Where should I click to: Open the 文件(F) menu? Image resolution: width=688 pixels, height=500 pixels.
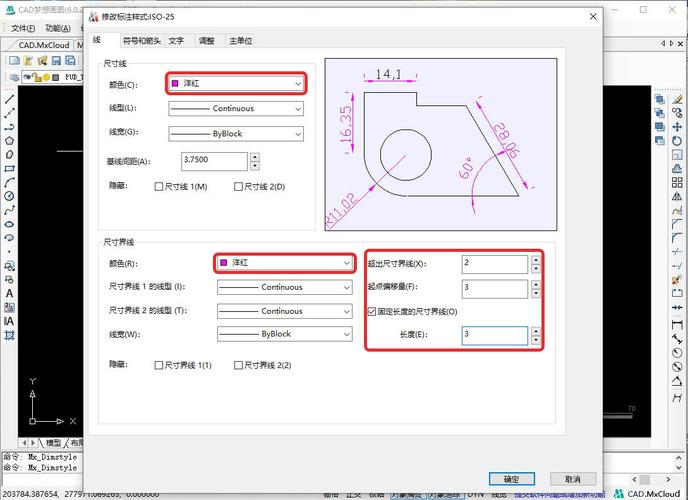coord(23,29)
